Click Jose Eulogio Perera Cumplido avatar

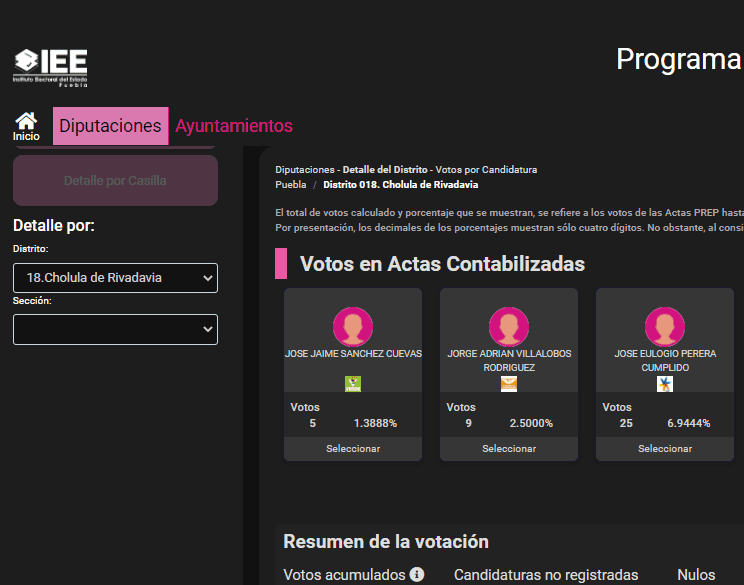665,326
